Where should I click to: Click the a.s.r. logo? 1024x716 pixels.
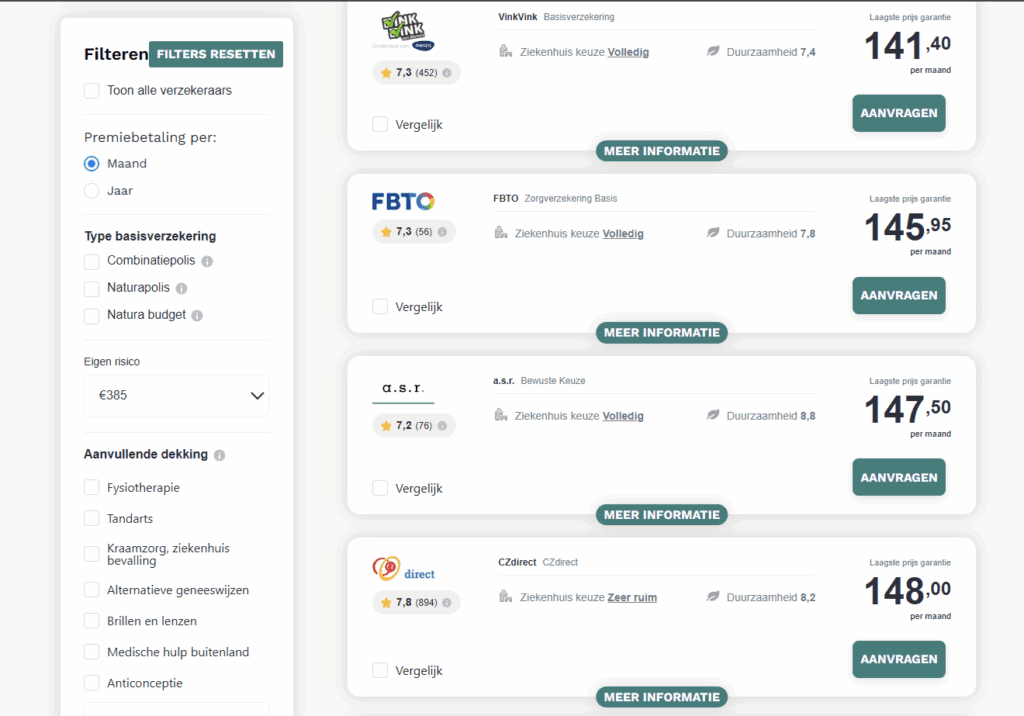pos(403,387)
